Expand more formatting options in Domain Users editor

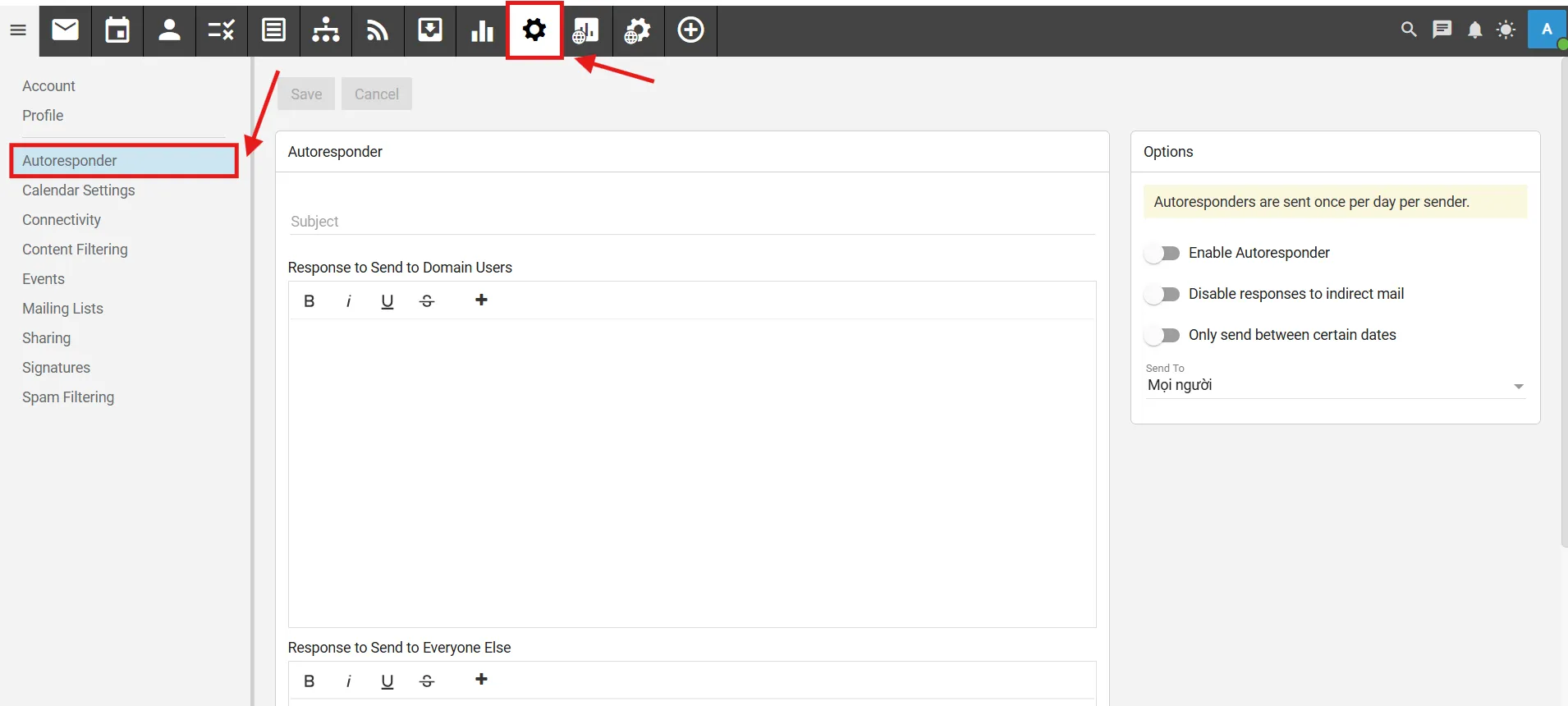pos(481,300)
